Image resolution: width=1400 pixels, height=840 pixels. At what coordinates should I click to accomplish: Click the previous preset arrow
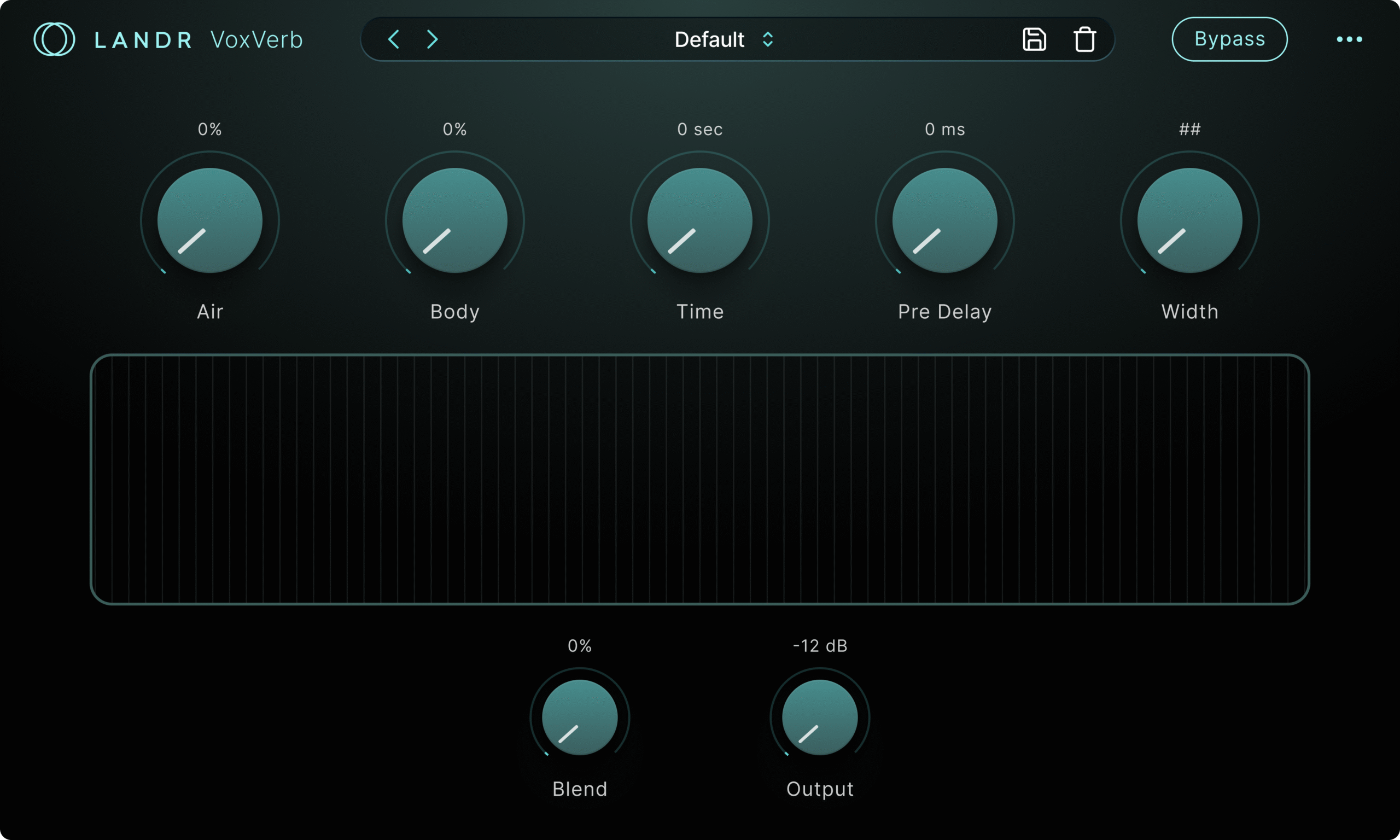coord(394,39)
